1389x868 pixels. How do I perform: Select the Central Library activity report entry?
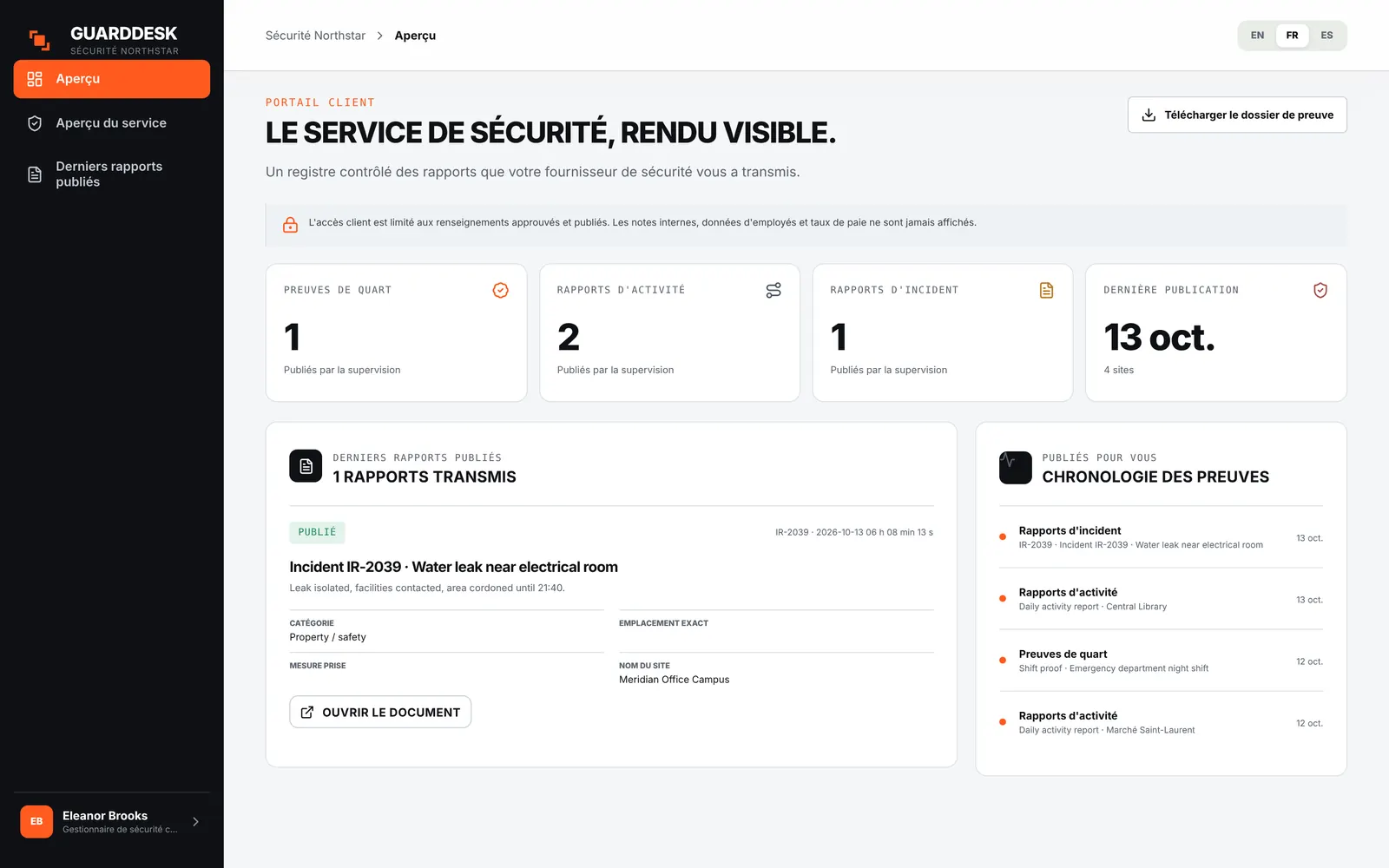tap(1161, 599)
